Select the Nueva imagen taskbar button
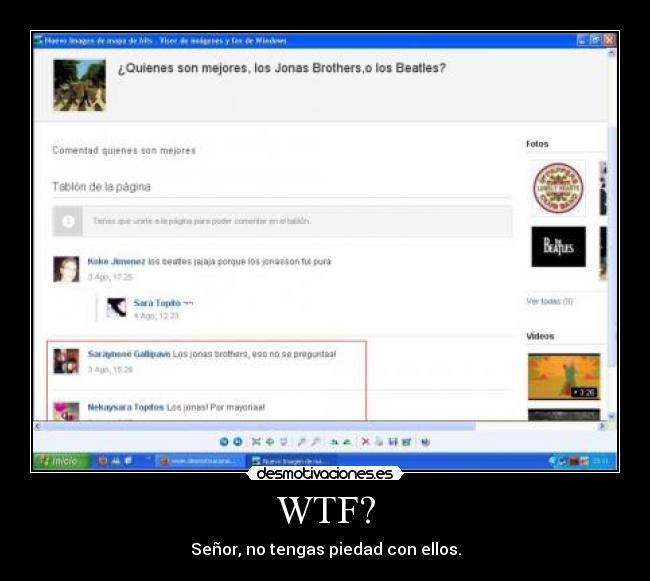650x581 pixels. pos(291,461)
